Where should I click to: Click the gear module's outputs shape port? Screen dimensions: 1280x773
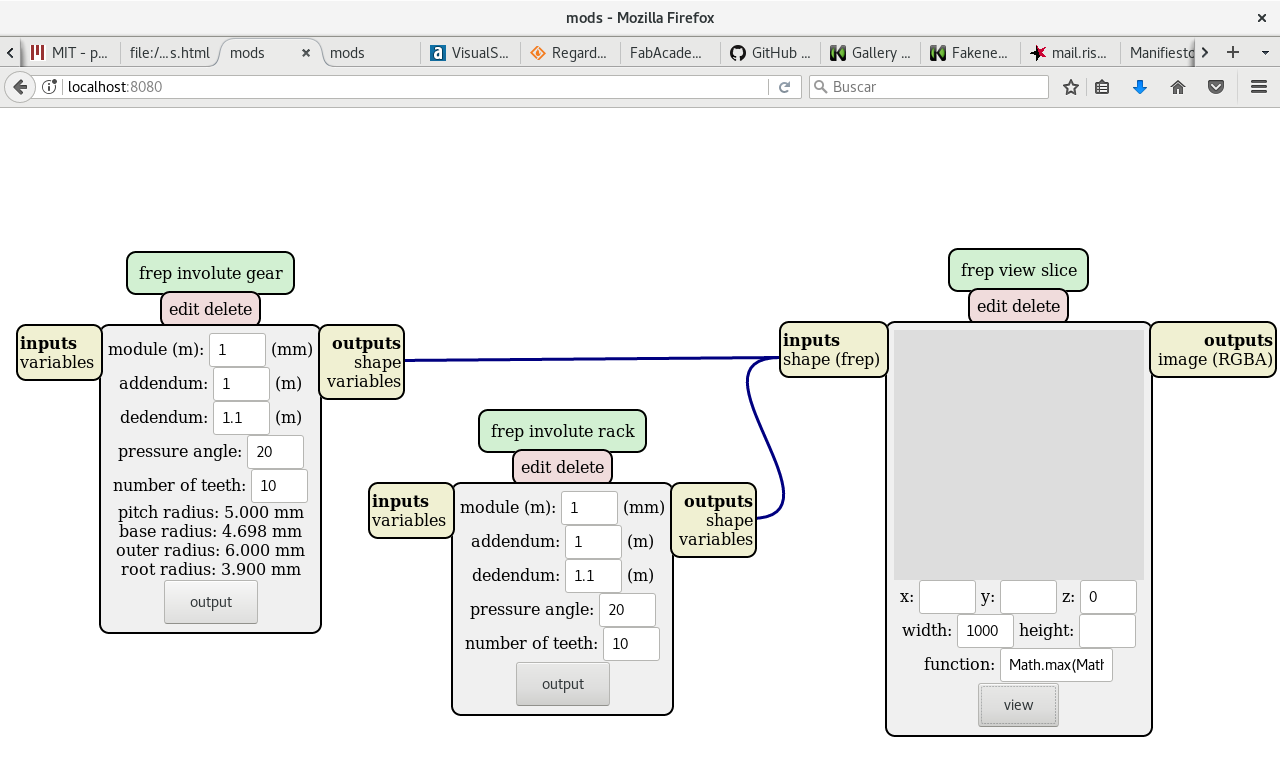[x=377, y=362]
